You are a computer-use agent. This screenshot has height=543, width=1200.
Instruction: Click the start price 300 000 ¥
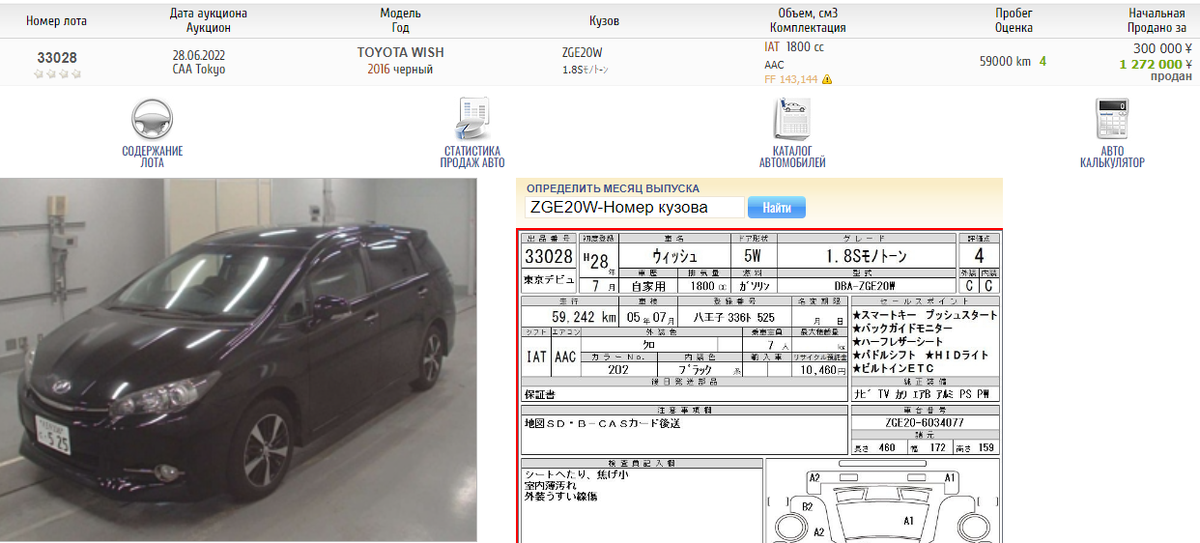[x=1162, y=47]
